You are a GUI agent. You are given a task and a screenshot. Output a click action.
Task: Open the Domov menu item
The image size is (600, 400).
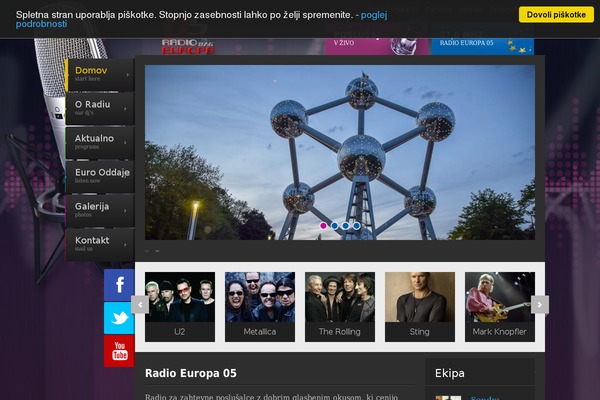pos(99,75)
